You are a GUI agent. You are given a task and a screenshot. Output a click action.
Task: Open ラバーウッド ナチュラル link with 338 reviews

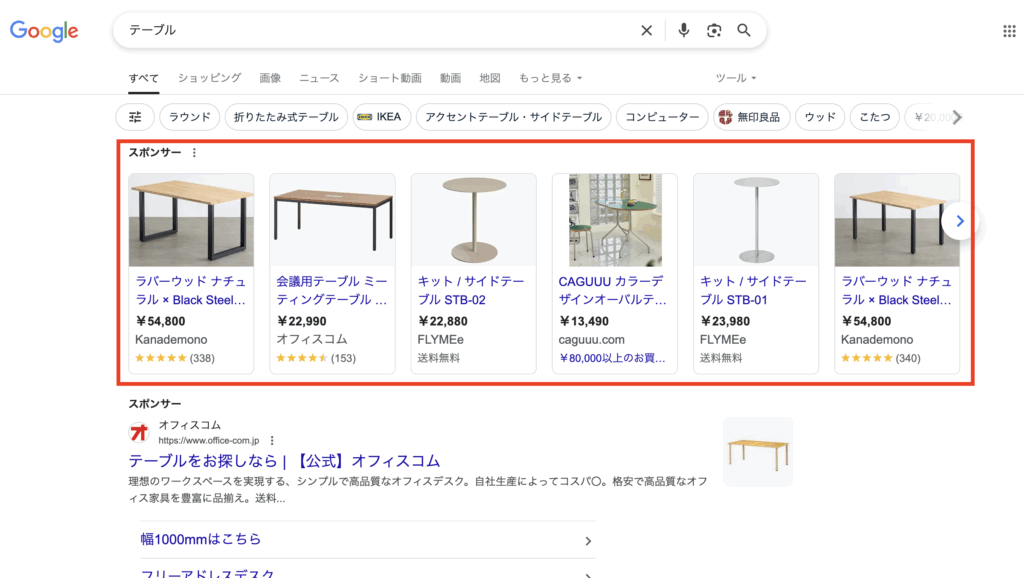tap(191, 291)
